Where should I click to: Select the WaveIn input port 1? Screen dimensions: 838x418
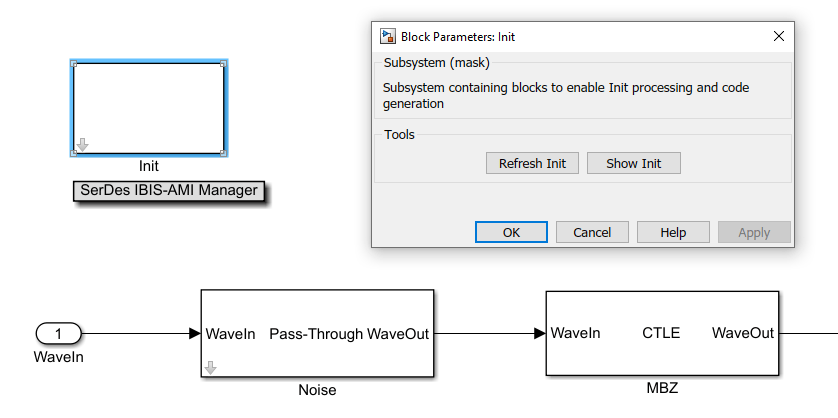point(59,333)
